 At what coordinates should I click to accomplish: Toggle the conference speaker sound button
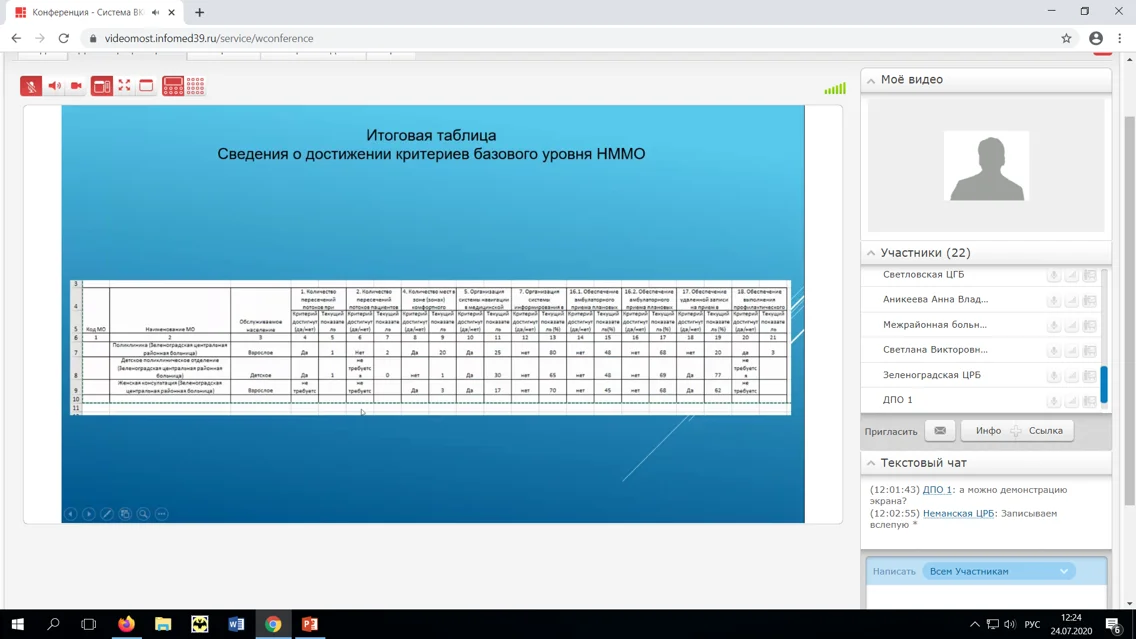pyautogui.click(x=54, y=86)
